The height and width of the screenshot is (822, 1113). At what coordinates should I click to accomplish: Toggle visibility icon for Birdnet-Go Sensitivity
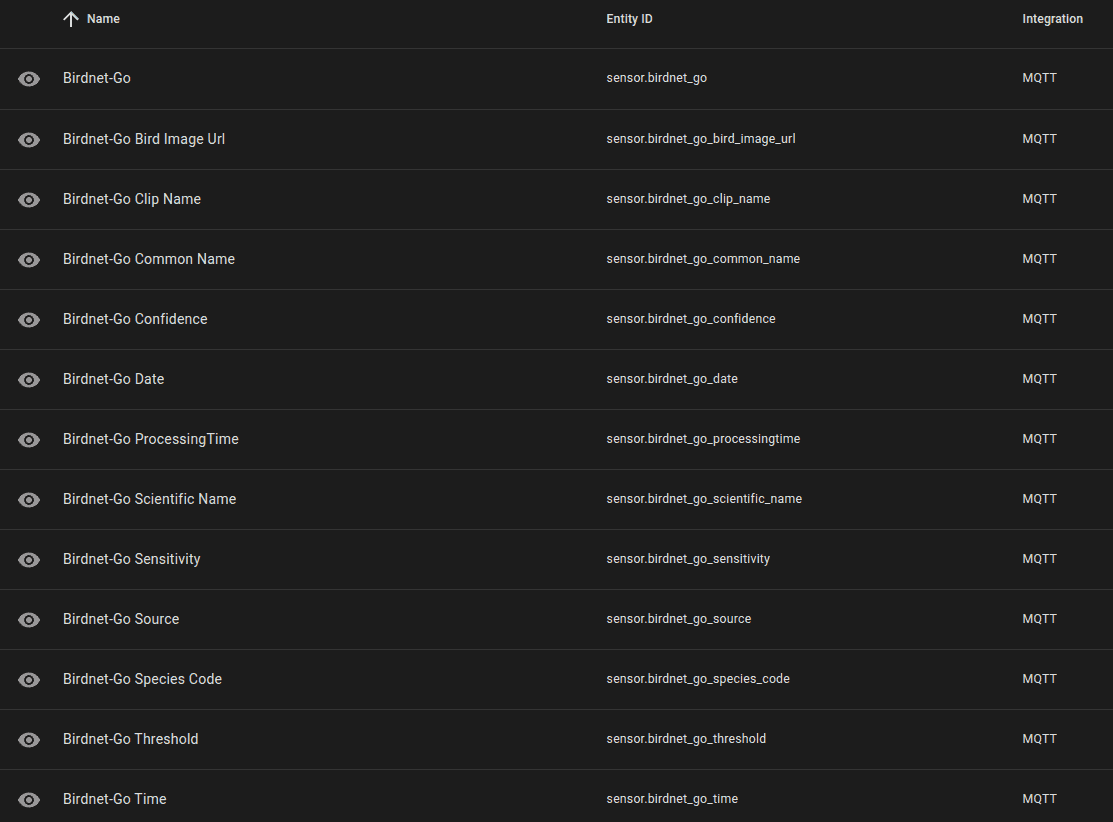[x=29, y=559]
